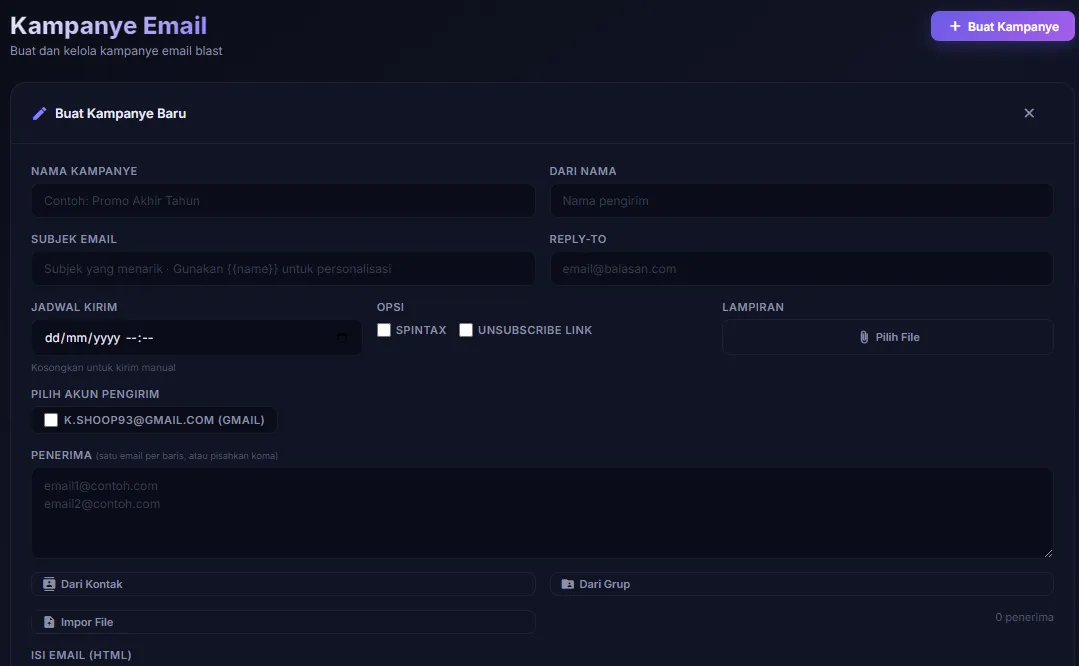Click the Kampanye Email page heading
Screen dimensions: 1079x666
[108, 25]
